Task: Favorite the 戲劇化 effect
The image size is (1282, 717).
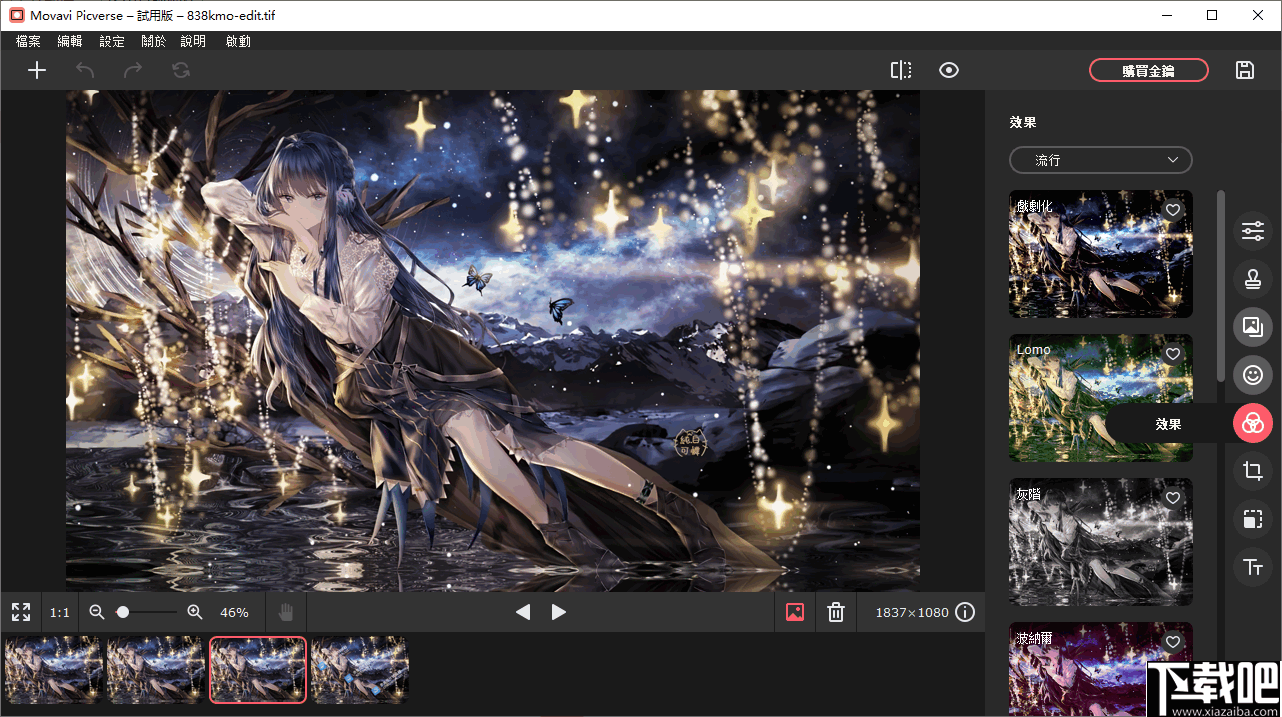Action: [1174, 210]
